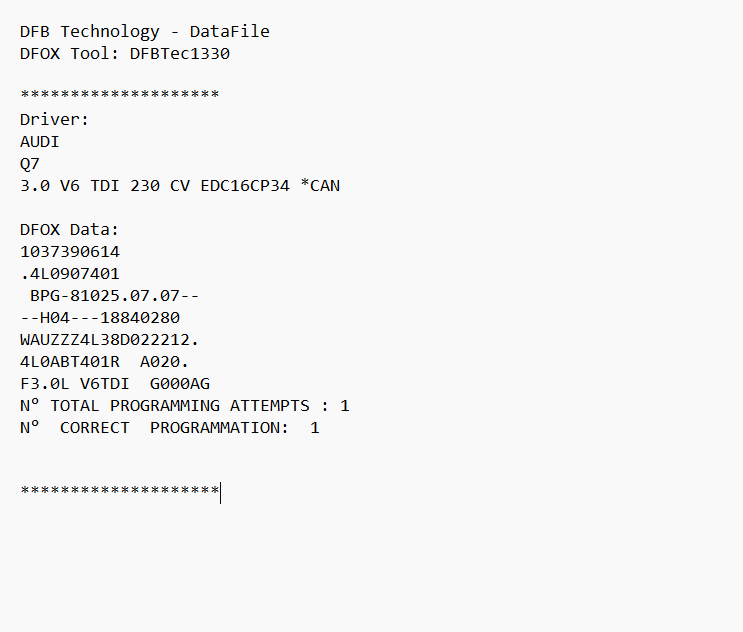Click the "DFOX Data:" label line
This screenshot has height=632, width=743.
69,230
